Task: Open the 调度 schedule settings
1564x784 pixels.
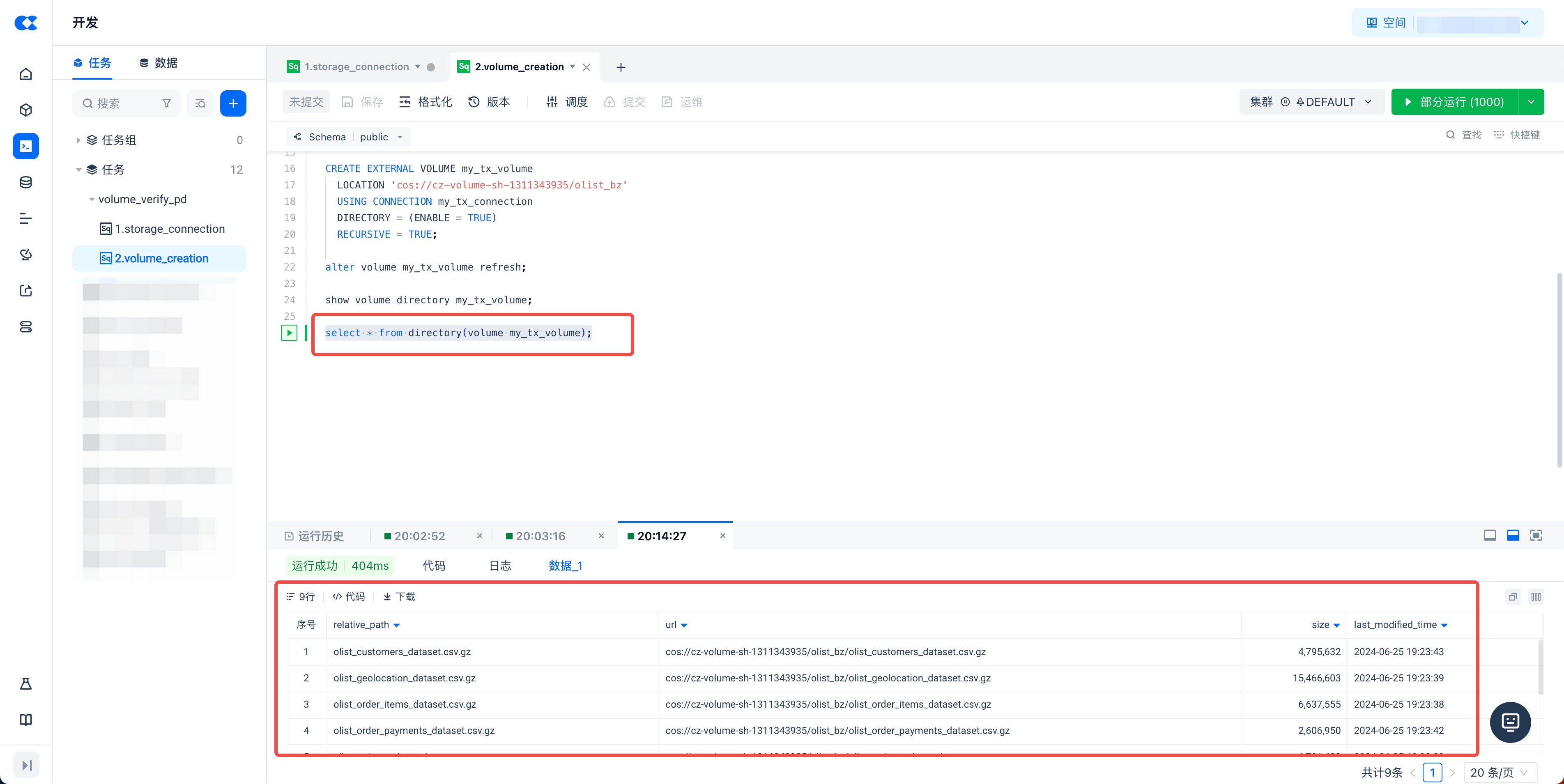Action: tap(567, 102)
